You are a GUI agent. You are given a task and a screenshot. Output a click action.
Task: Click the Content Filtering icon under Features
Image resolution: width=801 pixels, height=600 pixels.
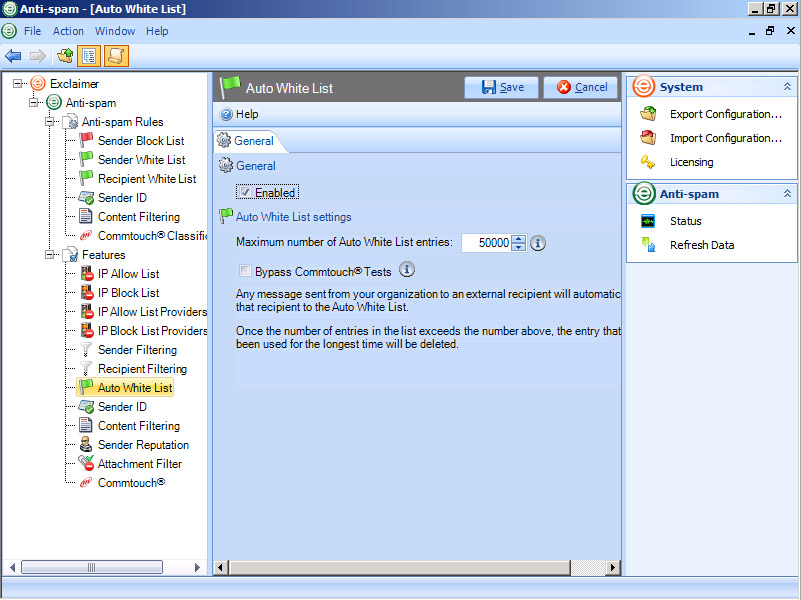click(x=86, y=425)
